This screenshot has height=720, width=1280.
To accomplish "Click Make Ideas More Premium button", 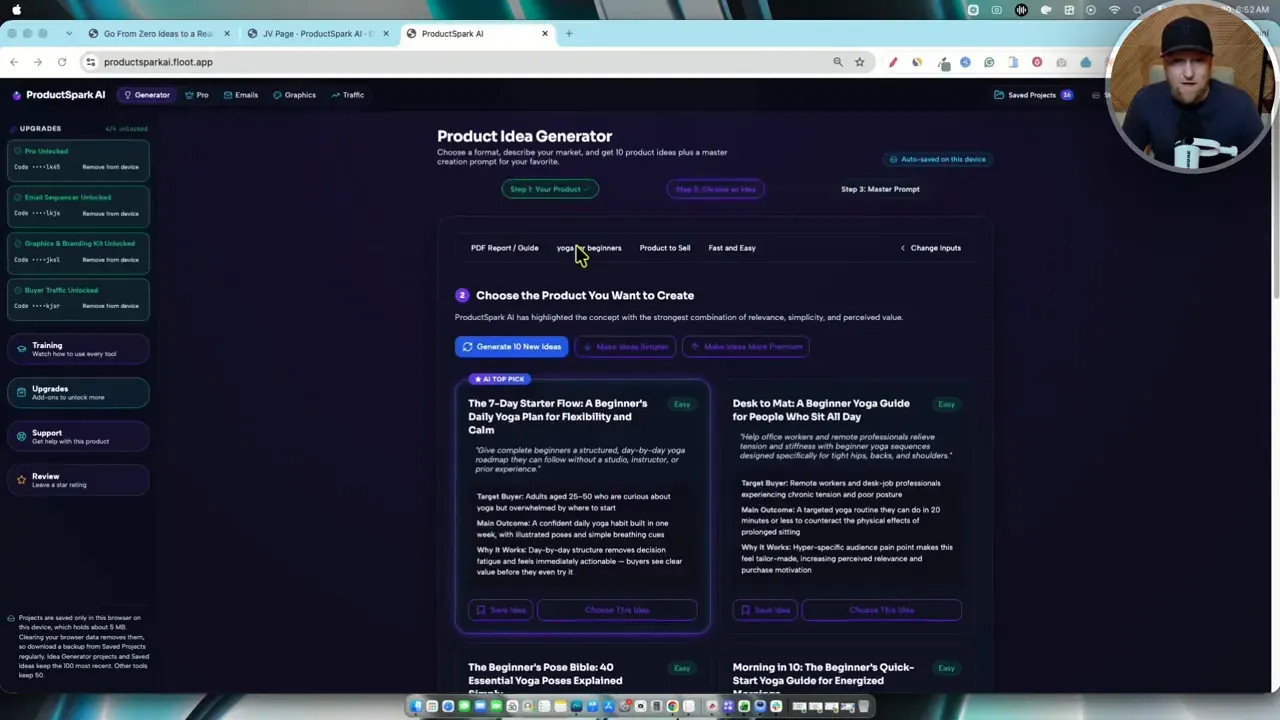I will 746,347.
